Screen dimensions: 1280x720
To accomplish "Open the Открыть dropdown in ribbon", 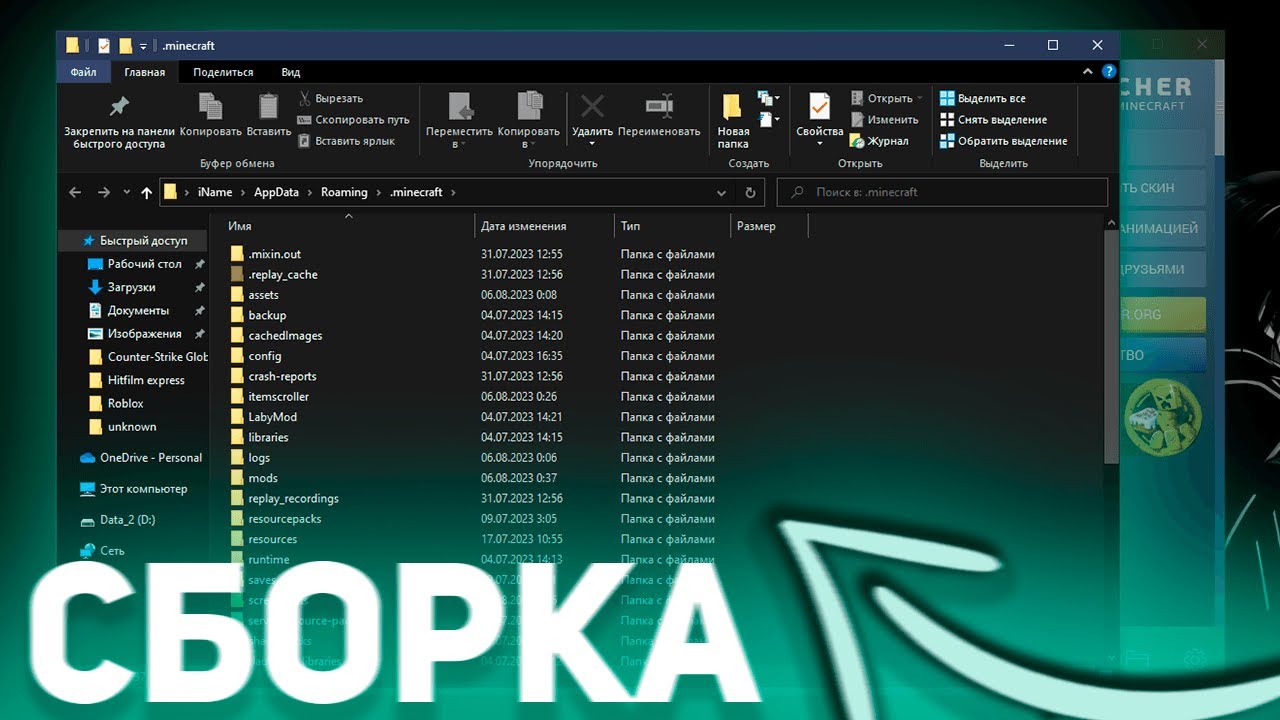I will point(887,99).
